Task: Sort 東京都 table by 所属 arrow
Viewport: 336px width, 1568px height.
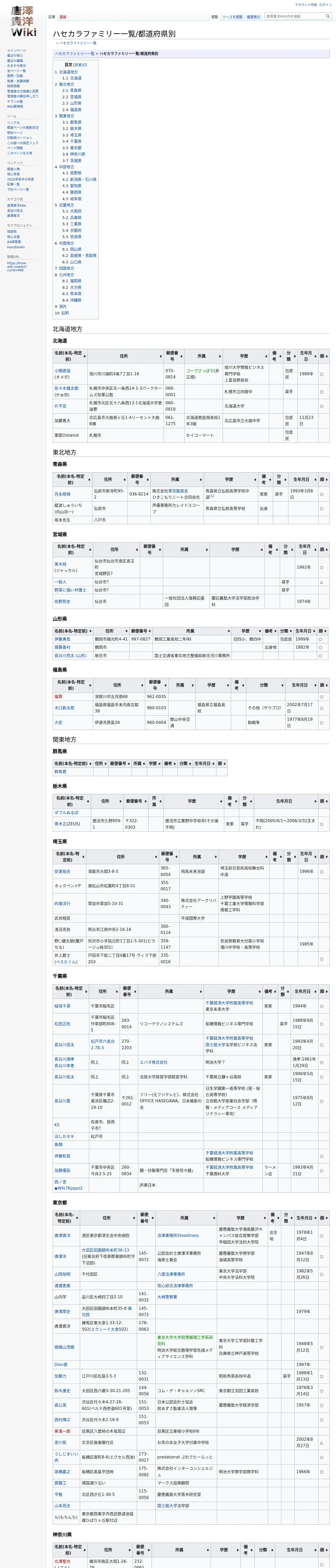Action: 214,1218
